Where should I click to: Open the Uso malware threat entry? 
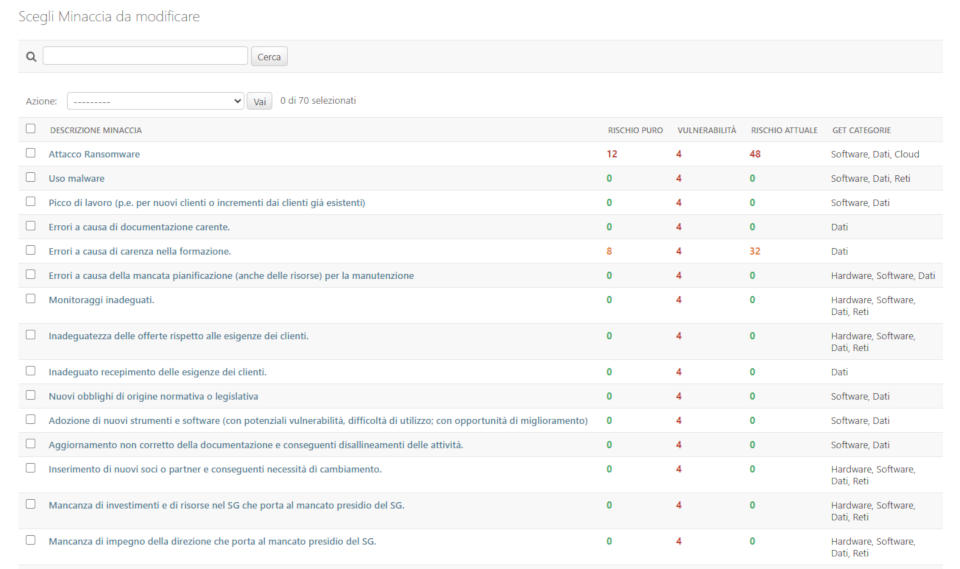76,178
